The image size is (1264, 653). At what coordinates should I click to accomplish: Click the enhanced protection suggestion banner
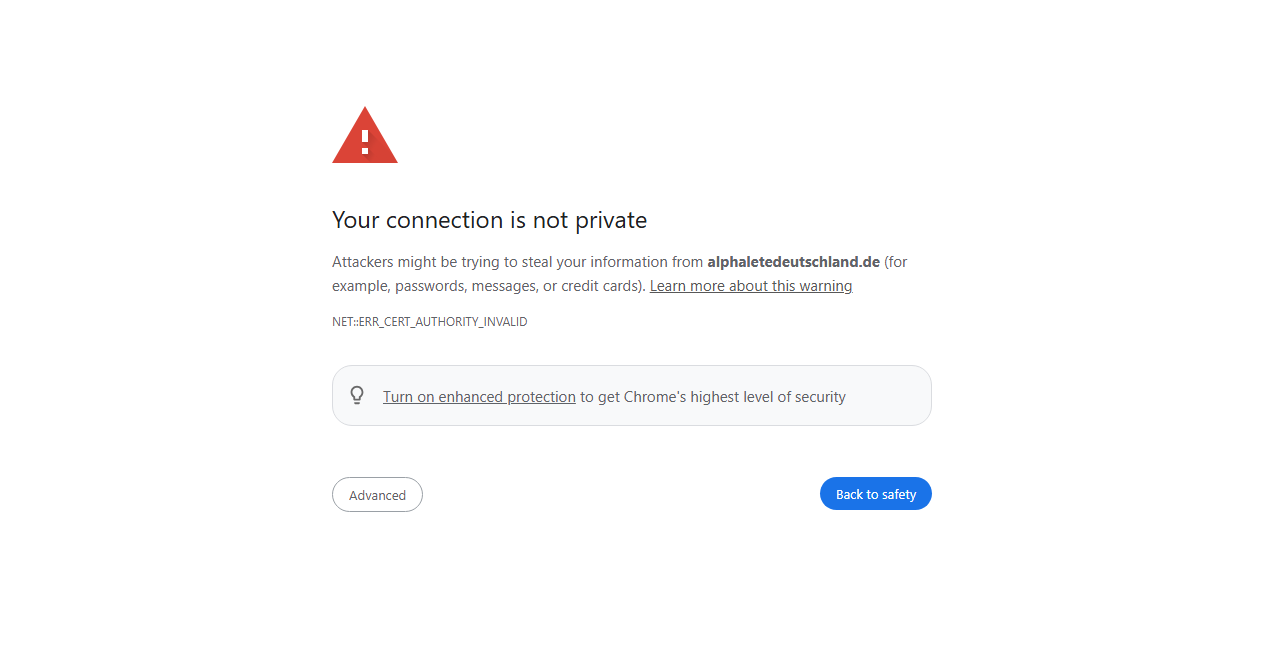631,395
